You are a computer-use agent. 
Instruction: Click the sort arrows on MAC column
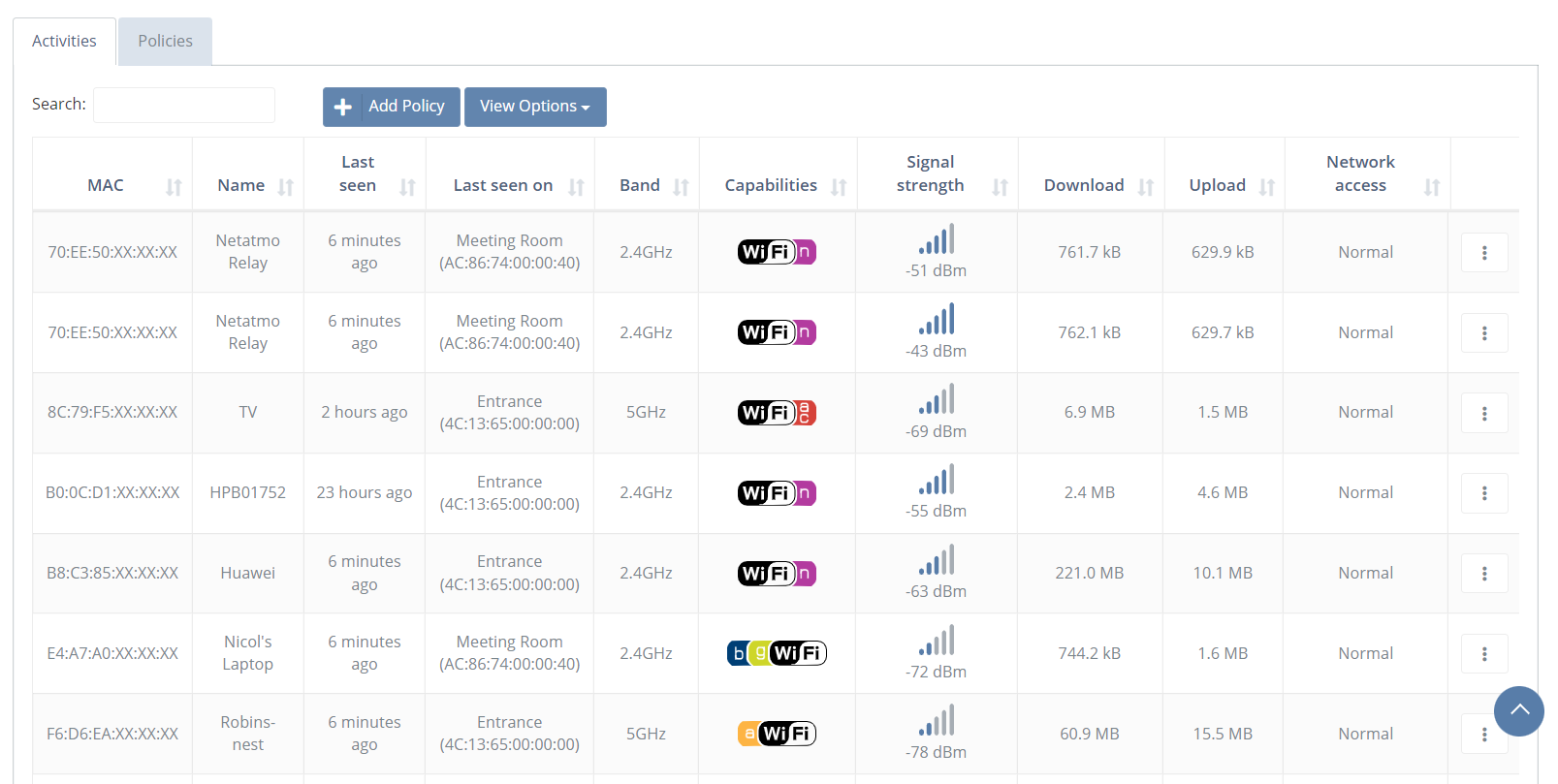(x=174, y=186)
